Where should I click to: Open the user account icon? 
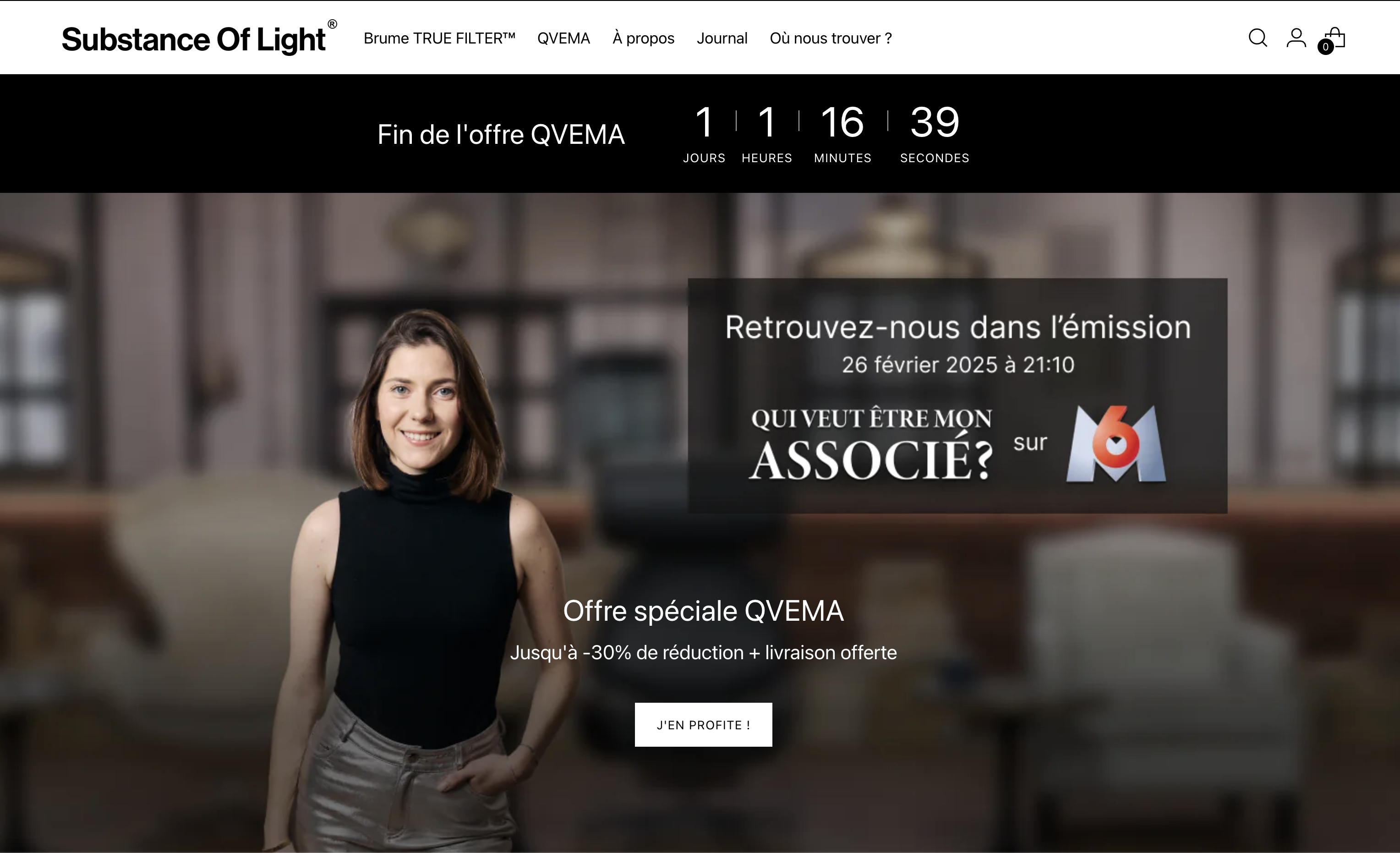1296,38
